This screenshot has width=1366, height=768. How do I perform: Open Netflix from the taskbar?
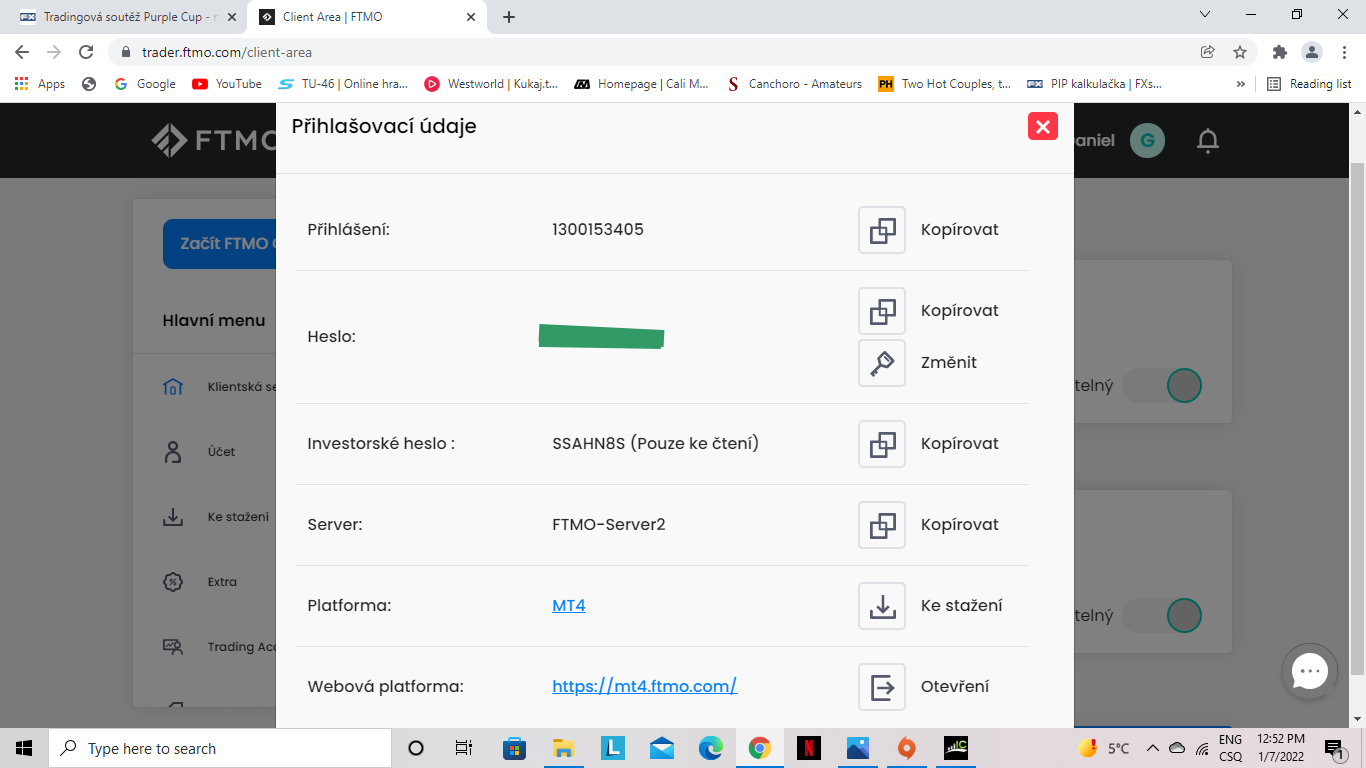point(809,748)
